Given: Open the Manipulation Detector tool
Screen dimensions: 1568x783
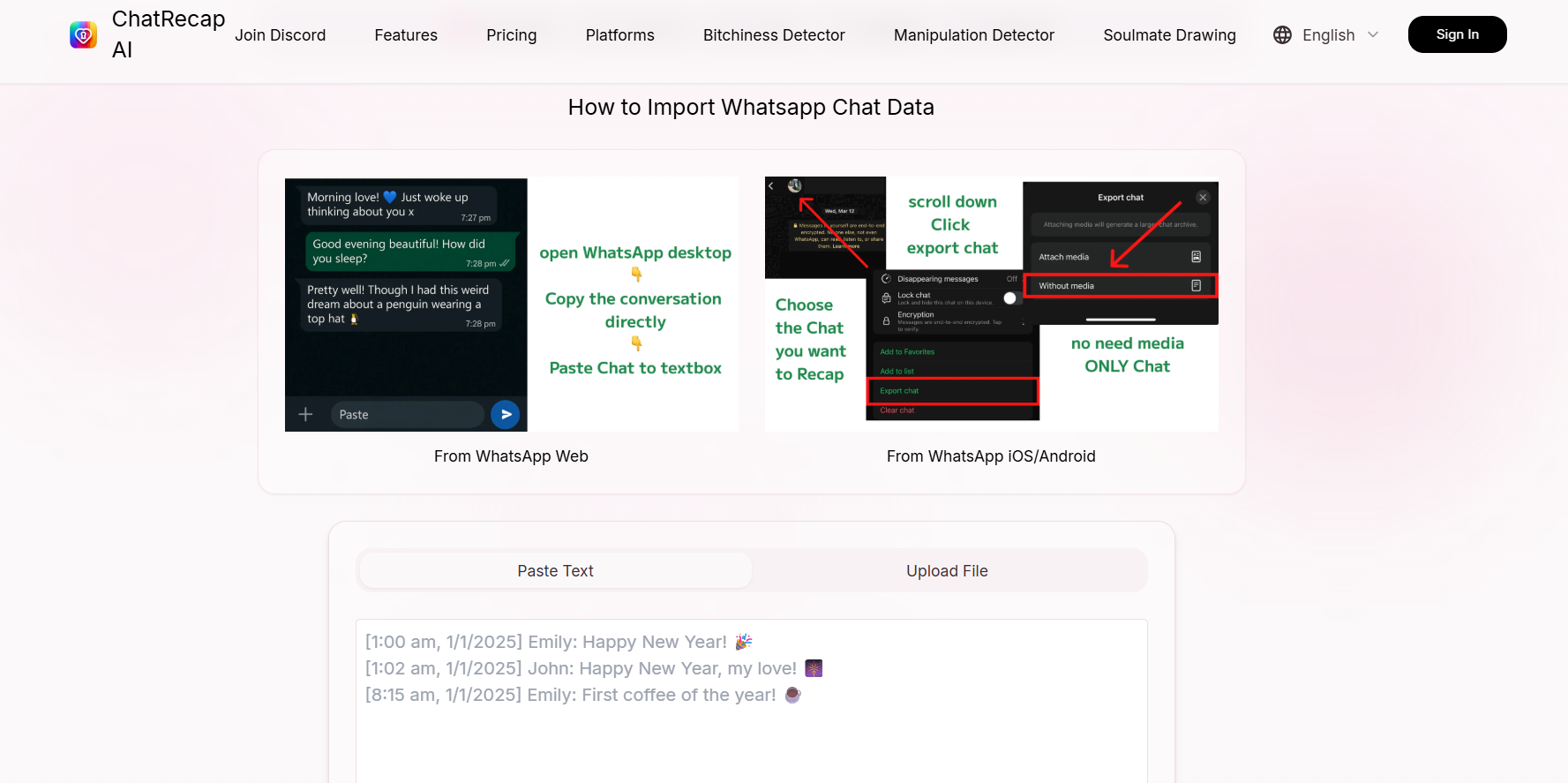Looking at the screenshot, I should click(x=974, y=35).
